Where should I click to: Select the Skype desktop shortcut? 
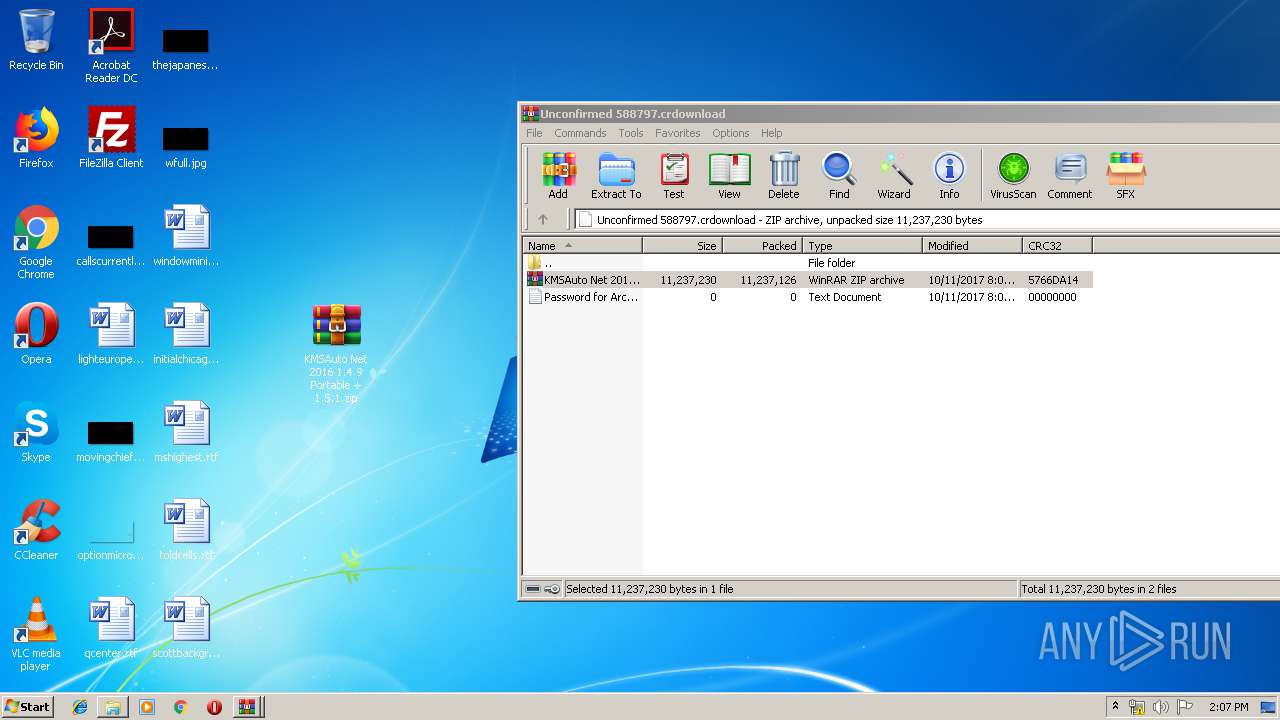(36, 432)
